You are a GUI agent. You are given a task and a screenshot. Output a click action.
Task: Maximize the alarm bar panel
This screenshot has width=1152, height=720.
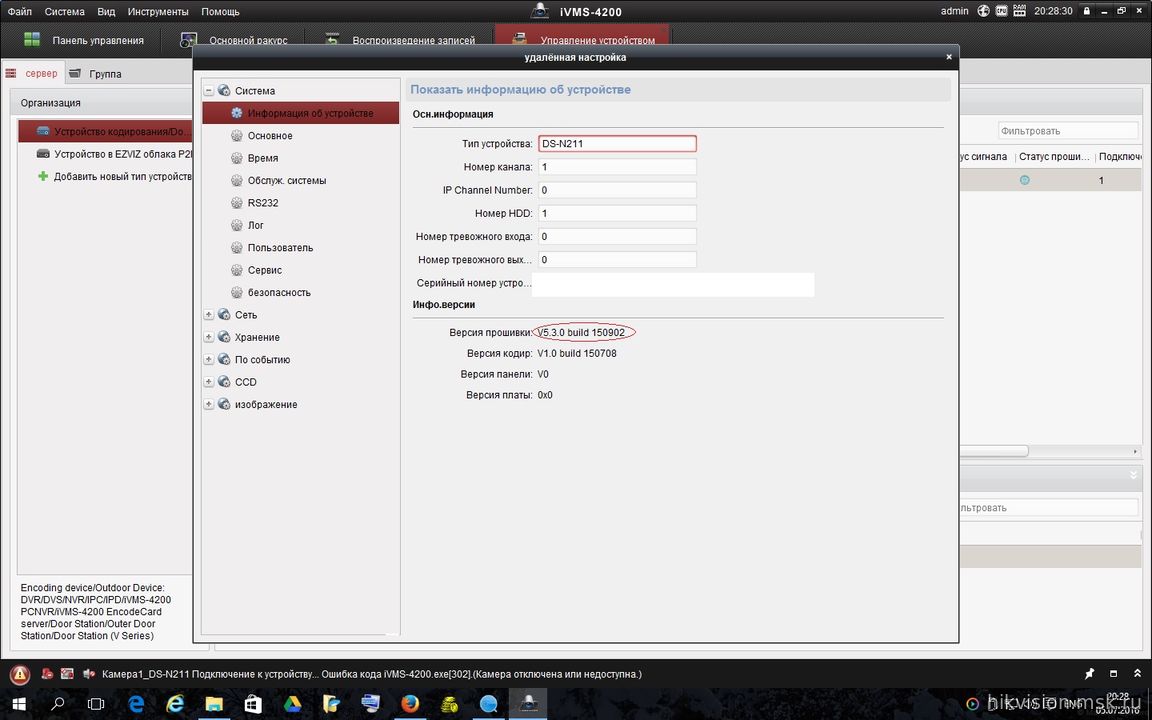point(1114,674)
